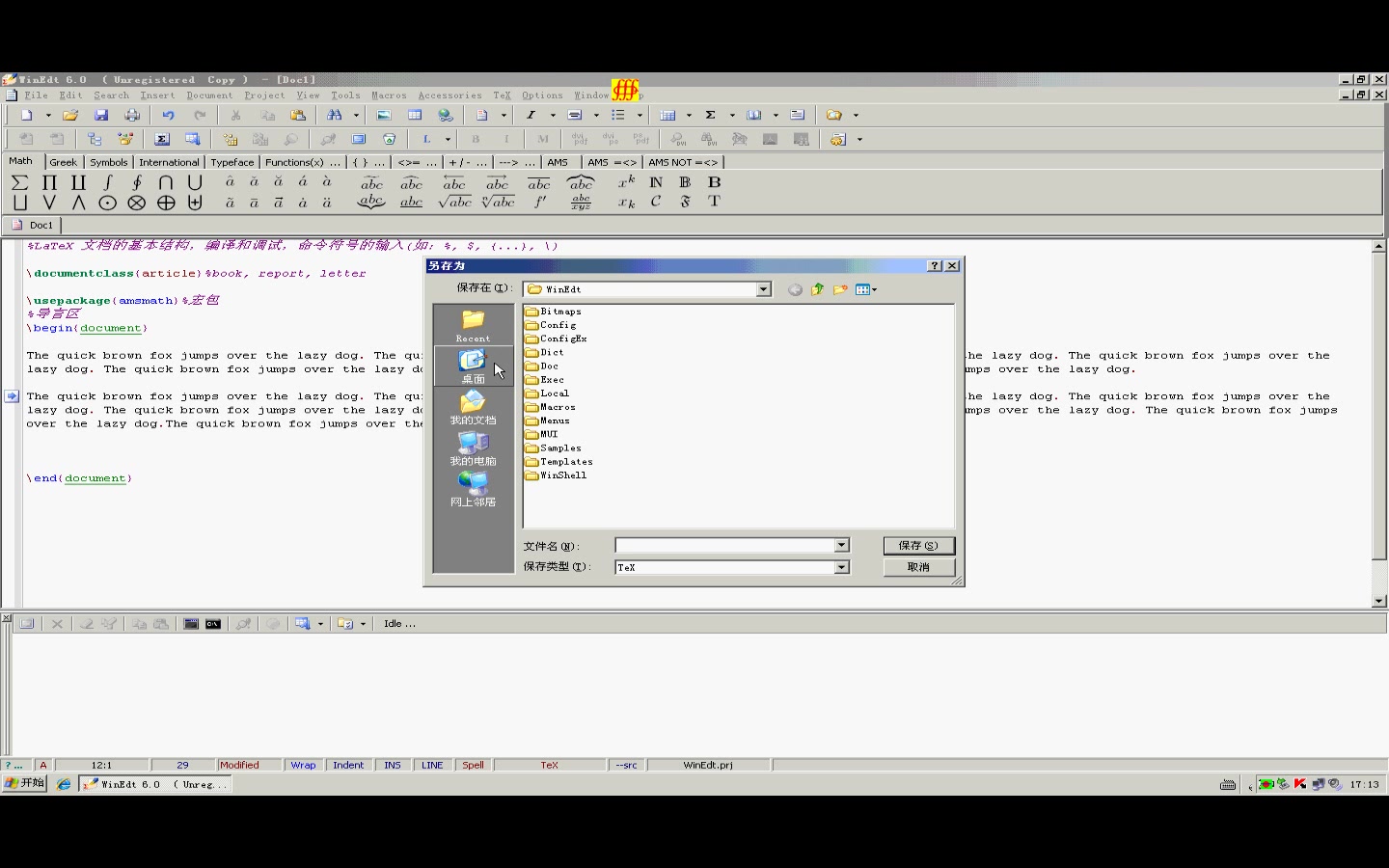Click the back arrow in save dialog
The width and height of the screenshot is (1389, 868).
795,289
